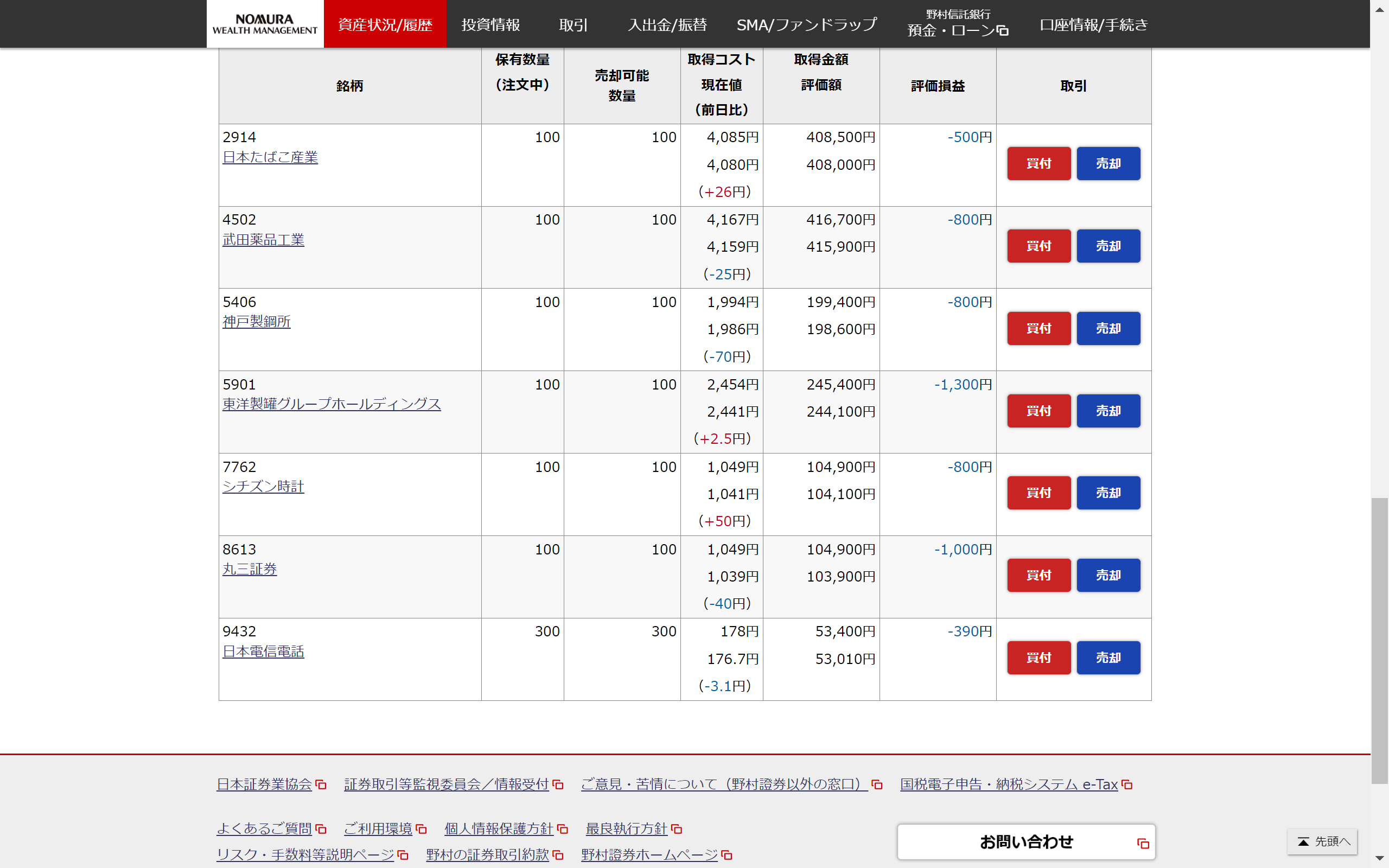
Task: Open the 日本電信電話 stock link
Action: (263, 652)
